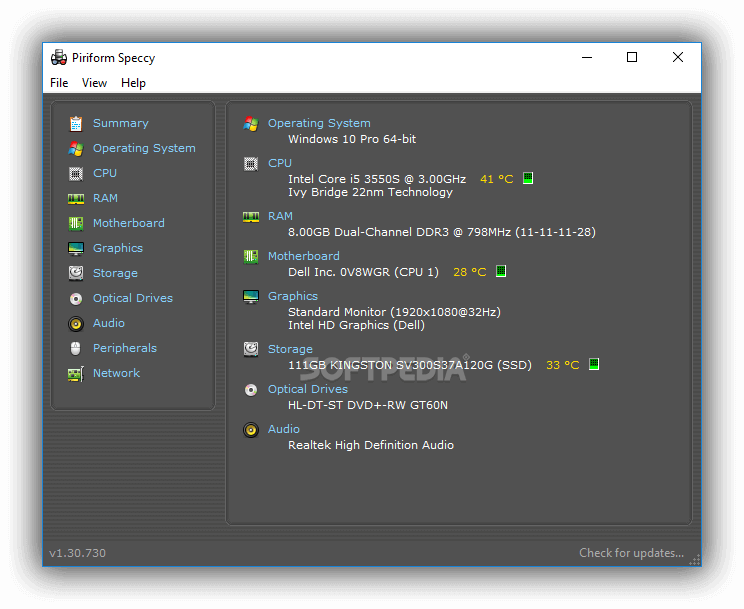Click the Graphics monitor icon in sidebar
The height and width of the screenshot is (609, 744).
point(76,248)
